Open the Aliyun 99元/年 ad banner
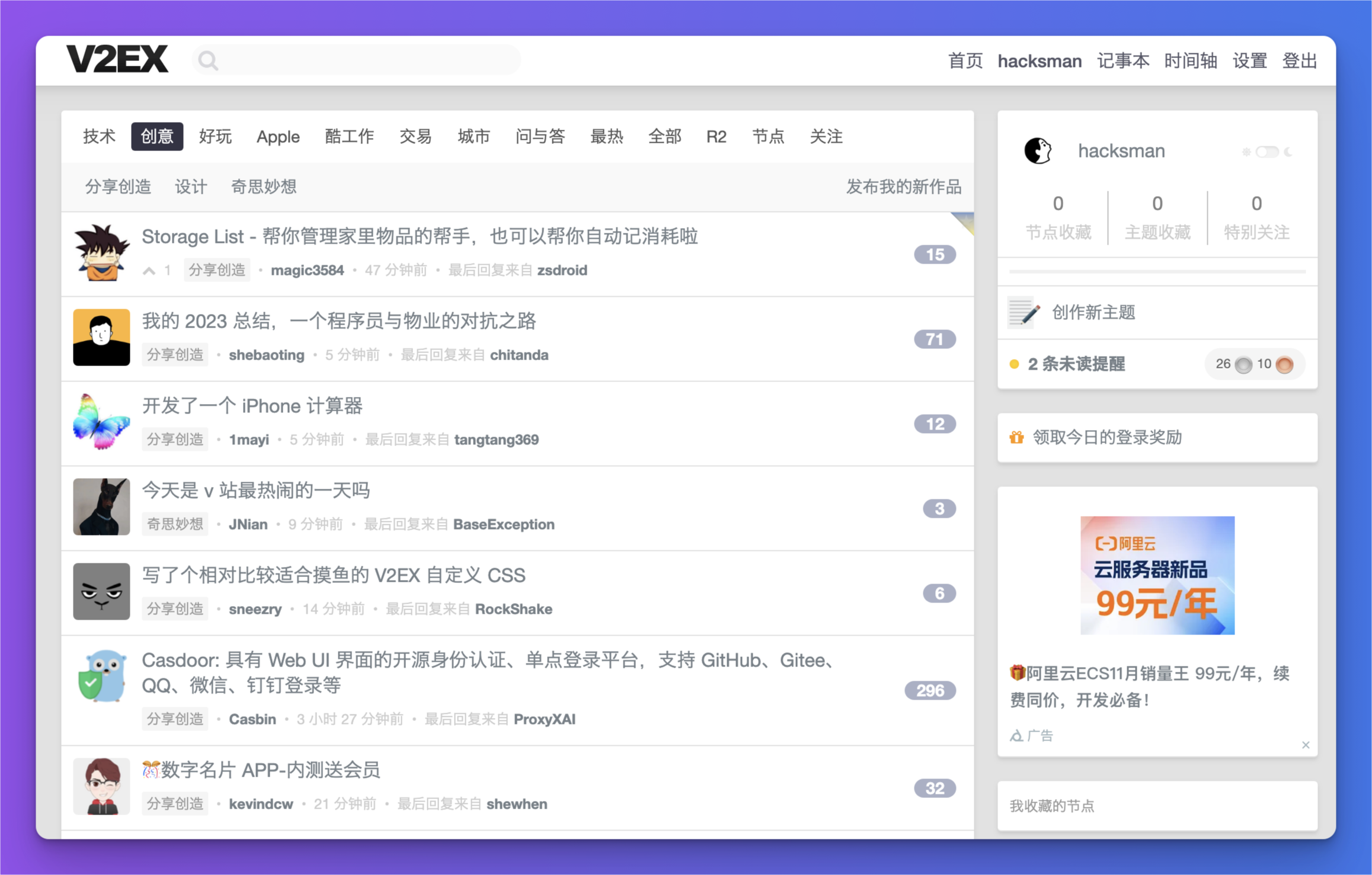The width and height of the screenshot is (1372, 875). point(1157,575)
